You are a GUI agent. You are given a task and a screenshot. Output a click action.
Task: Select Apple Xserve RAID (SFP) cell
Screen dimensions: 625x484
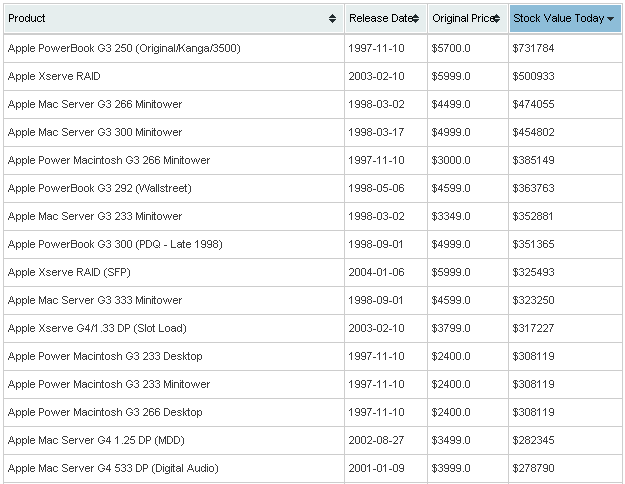coord(174,272)
